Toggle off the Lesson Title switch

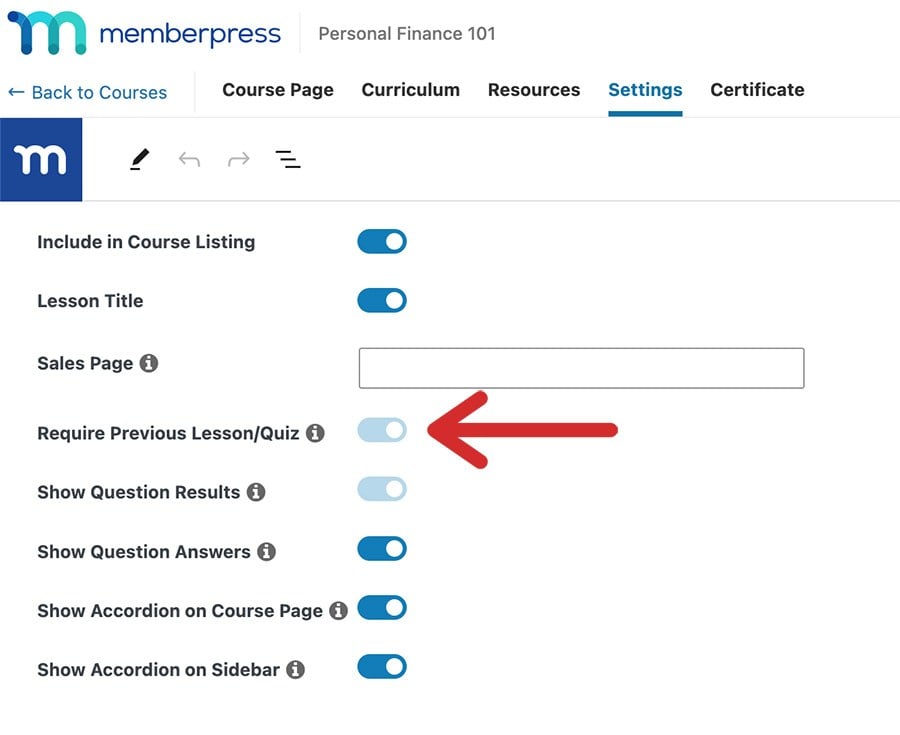click(x=381, y=300)
